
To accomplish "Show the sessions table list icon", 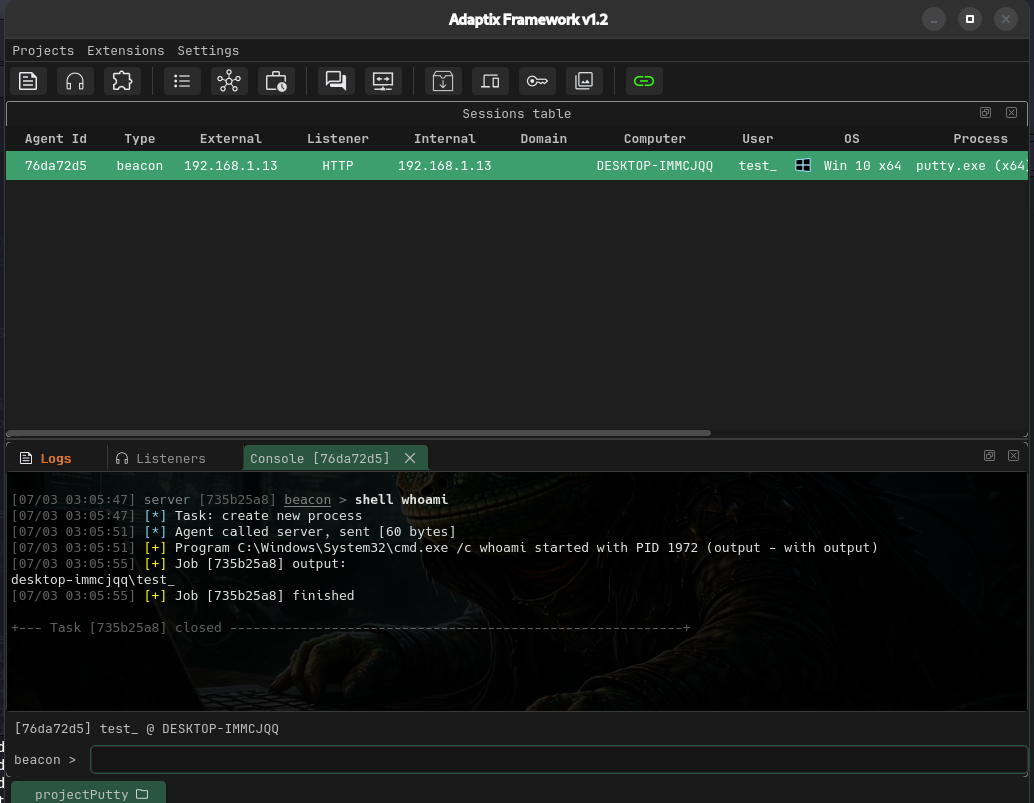I will (x=182, y=82).
